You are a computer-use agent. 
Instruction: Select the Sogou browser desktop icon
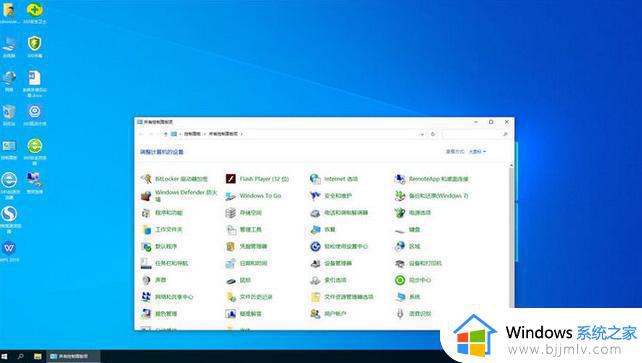[x=10, y=219]
